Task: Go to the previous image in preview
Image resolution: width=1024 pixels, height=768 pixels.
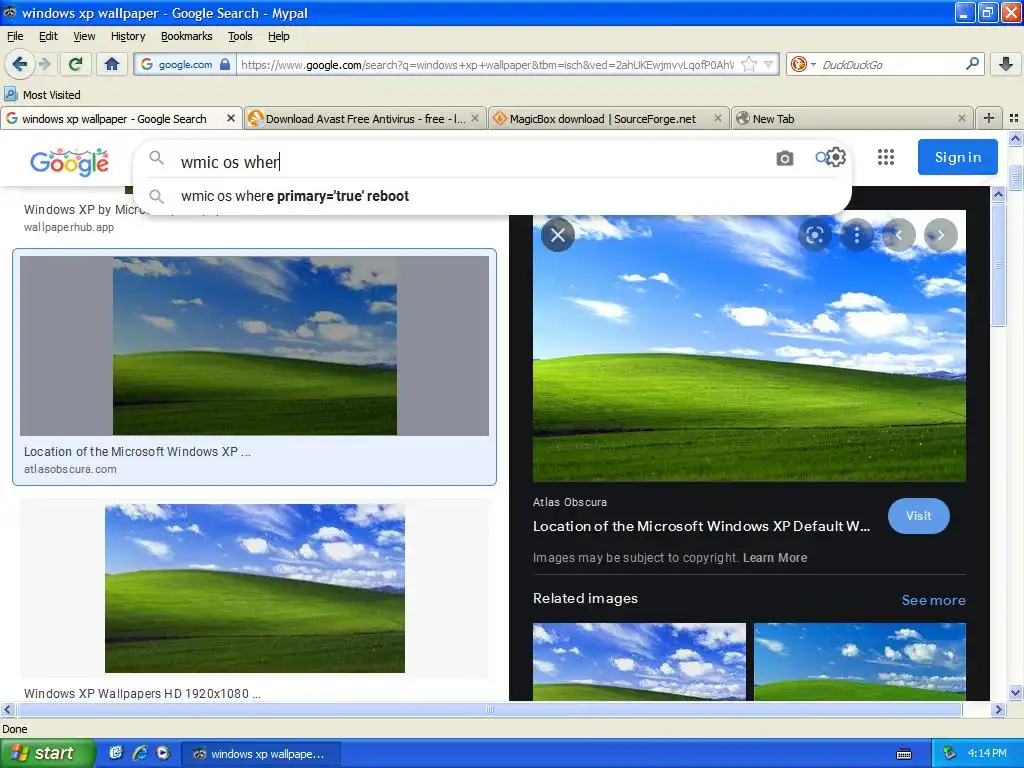Action: 899,235
